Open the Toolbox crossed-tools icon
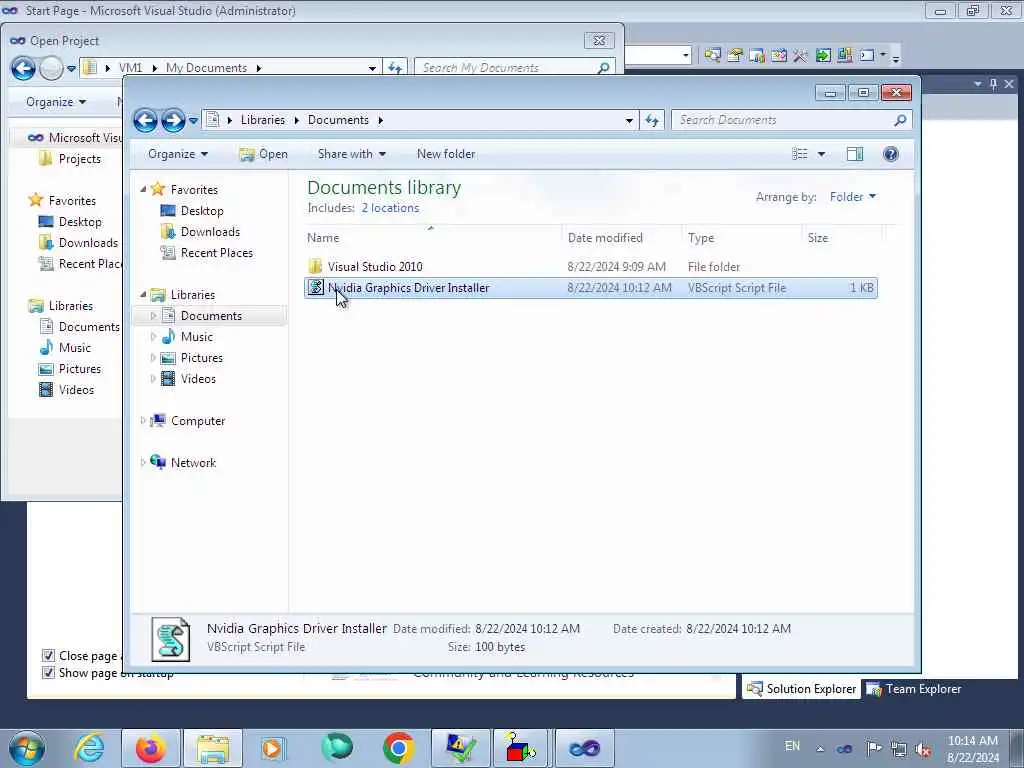The height and width of the screenshot is (768, 1024). pyautogui.click(x=801, y=56)
